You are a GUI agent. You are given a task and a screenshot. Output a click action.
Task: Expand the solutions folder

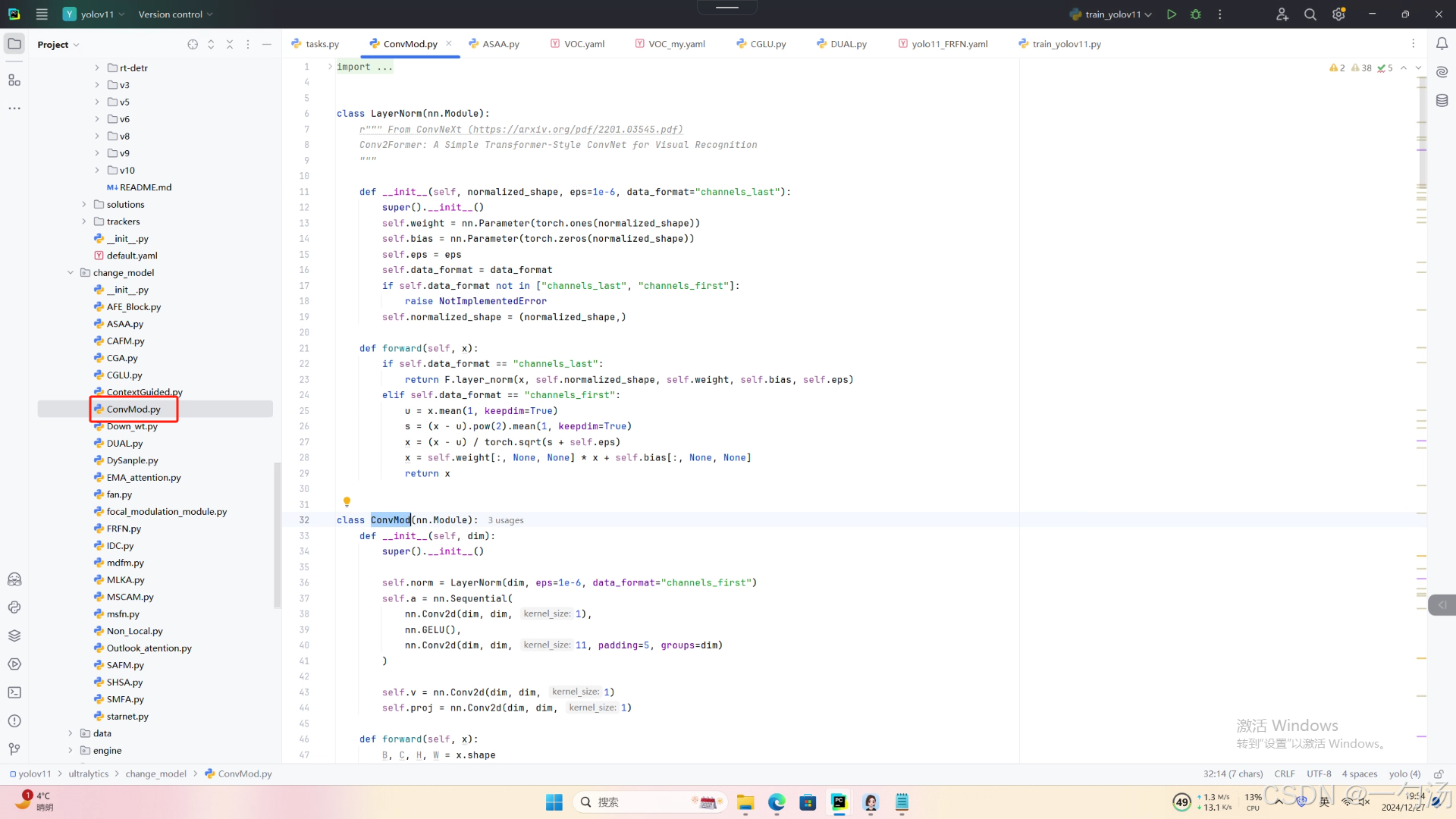pyautogui.click(x=84, y=205)
